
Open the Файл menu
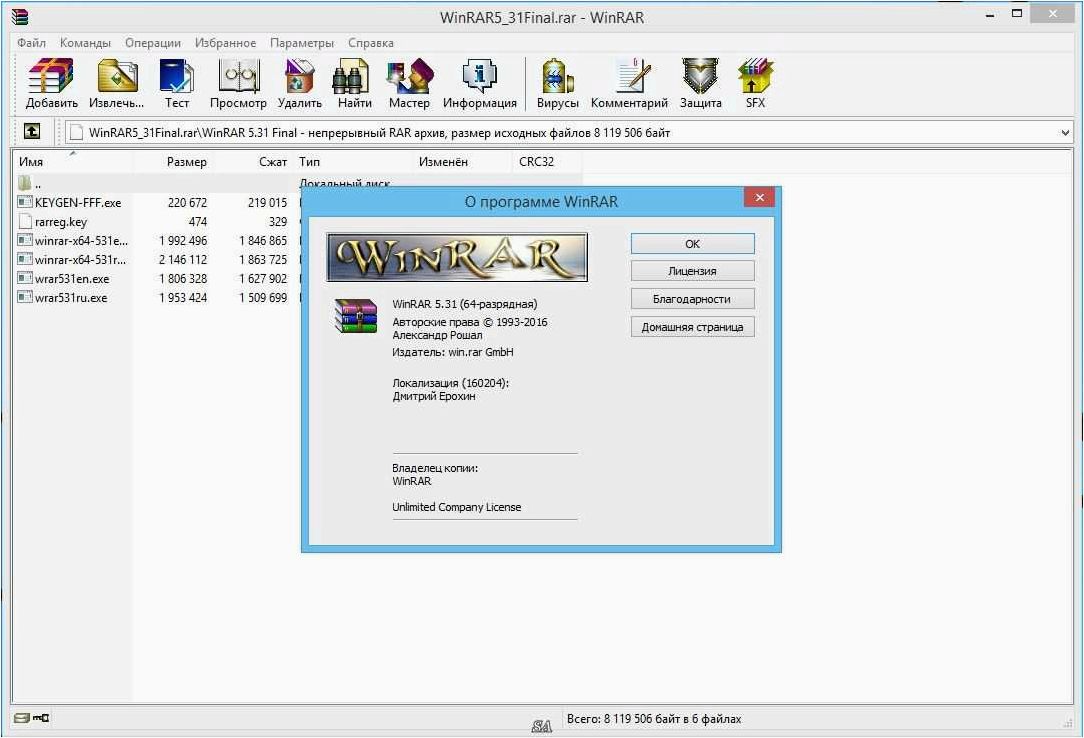[x=31, y=43]
